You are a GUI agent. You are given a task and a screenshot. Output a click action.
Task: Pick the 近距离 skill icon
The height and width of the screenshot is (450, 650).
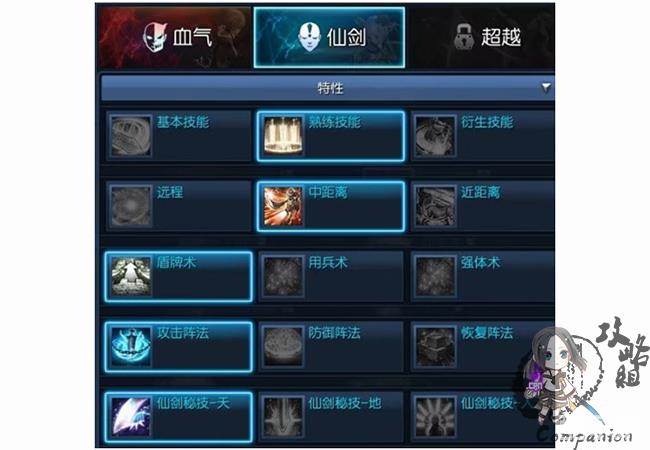point(435,206)
